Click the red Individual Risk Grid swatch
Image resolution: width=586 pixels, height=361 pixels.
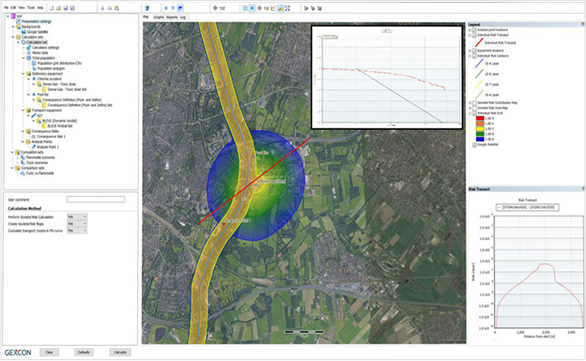480,118
